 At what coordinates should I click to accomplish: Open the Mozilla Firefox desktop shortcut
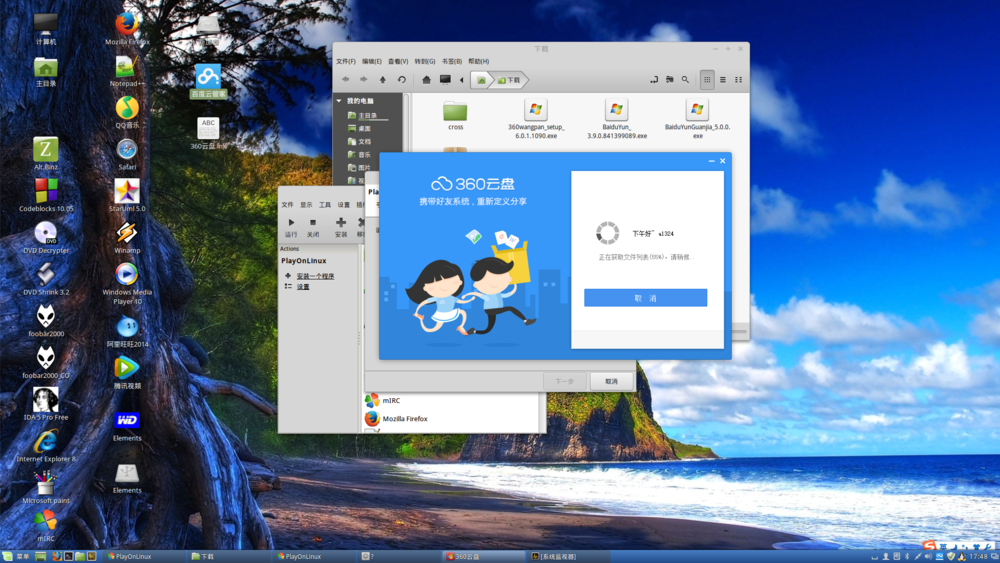pos(127,28)
